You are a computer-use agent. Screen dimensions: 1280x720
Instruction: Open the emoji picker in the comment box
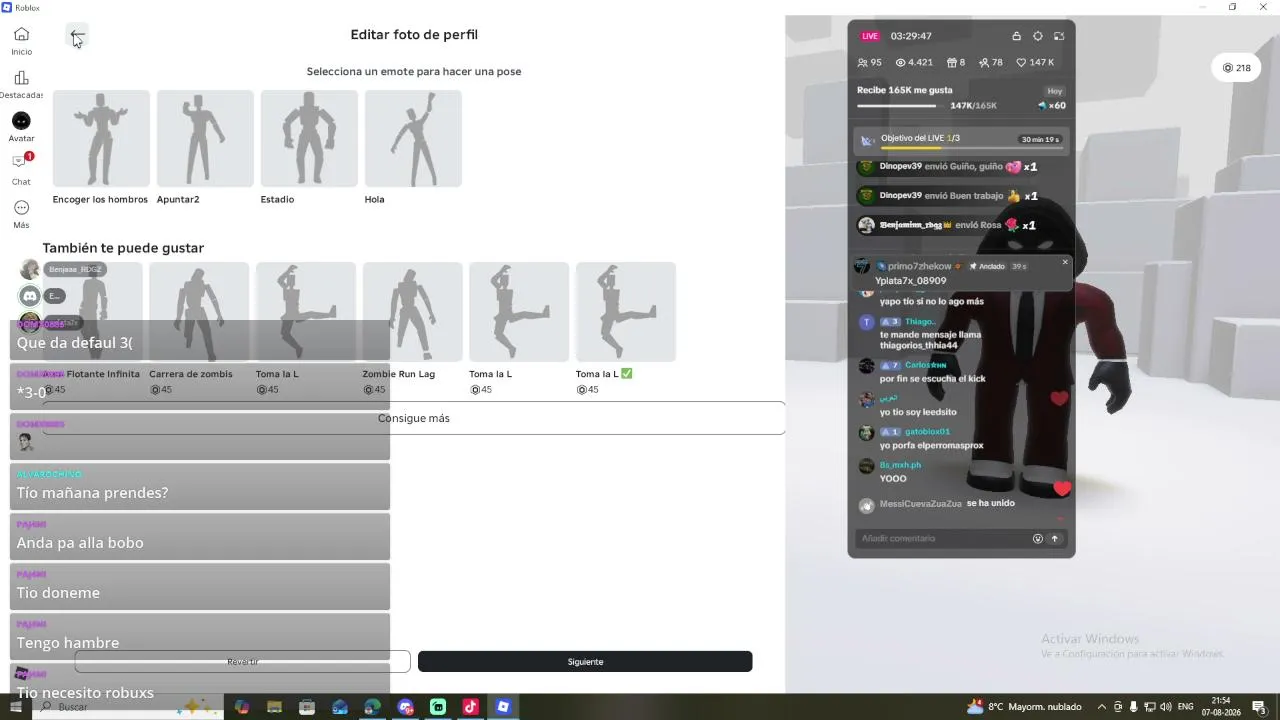point(1038,538)
